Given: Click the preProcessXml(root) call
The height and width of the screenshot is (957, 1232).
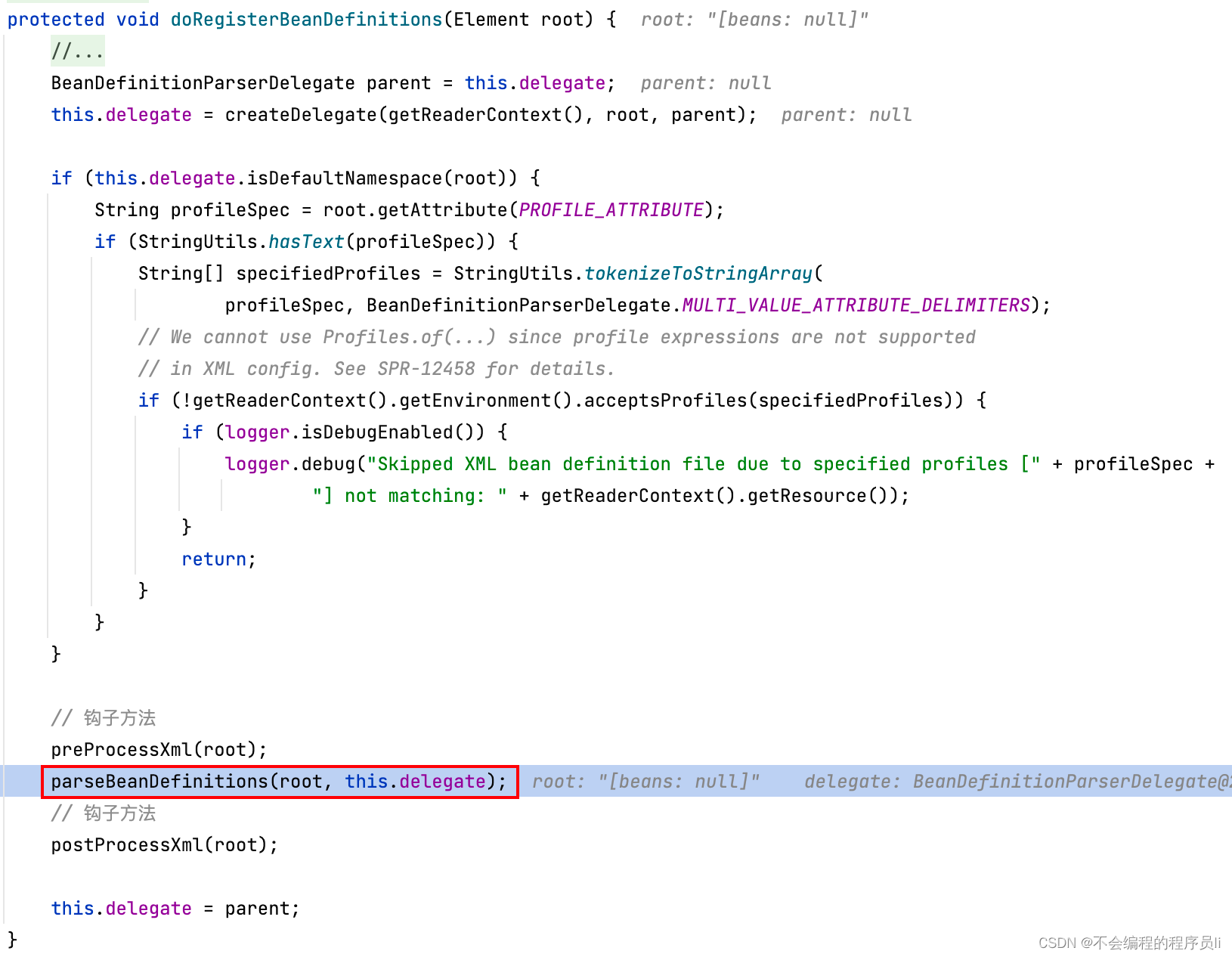Looking at the screenshot, I should click(x=159, y=750).
